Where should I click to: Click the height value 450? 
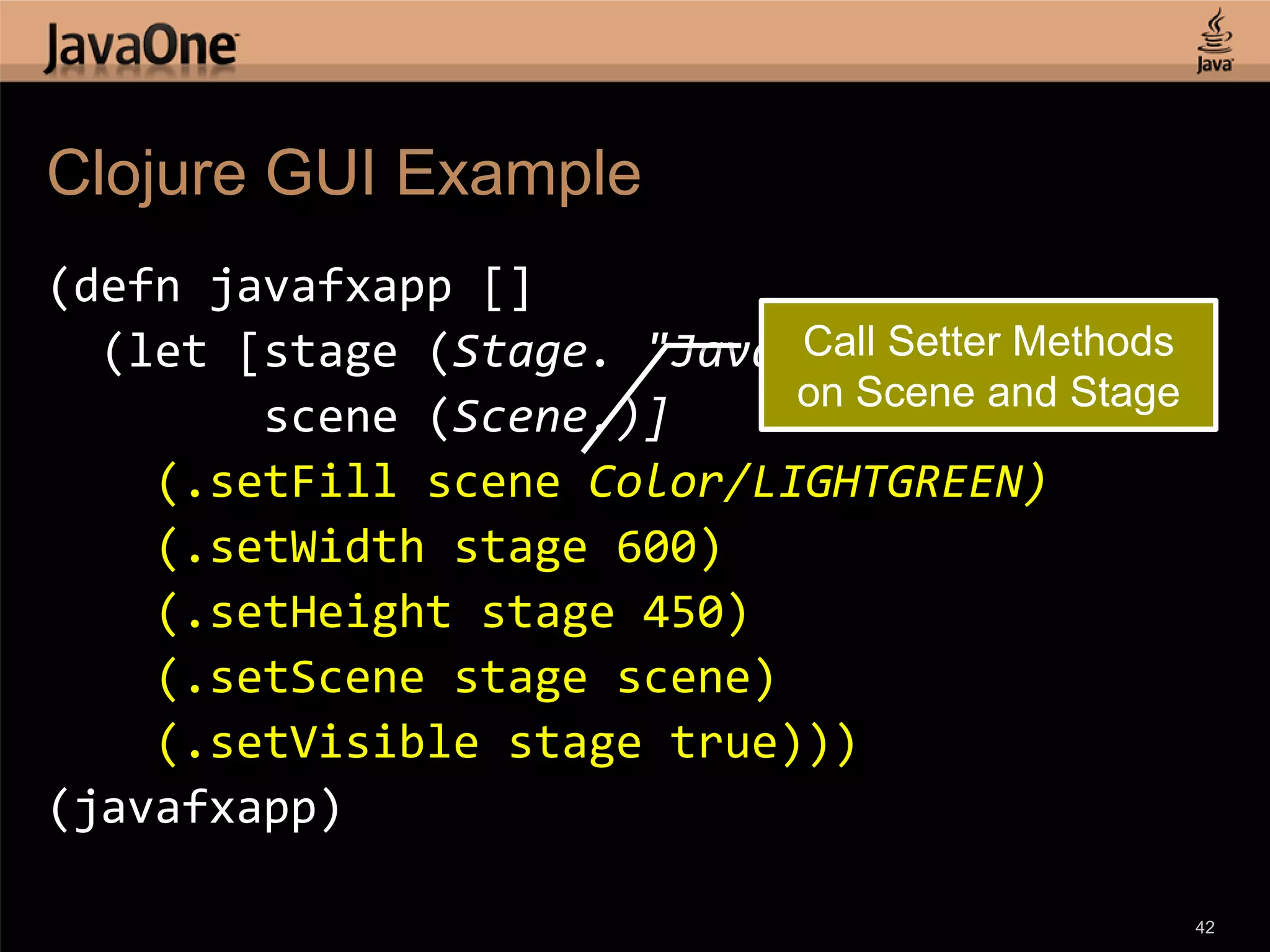[683, 613]
